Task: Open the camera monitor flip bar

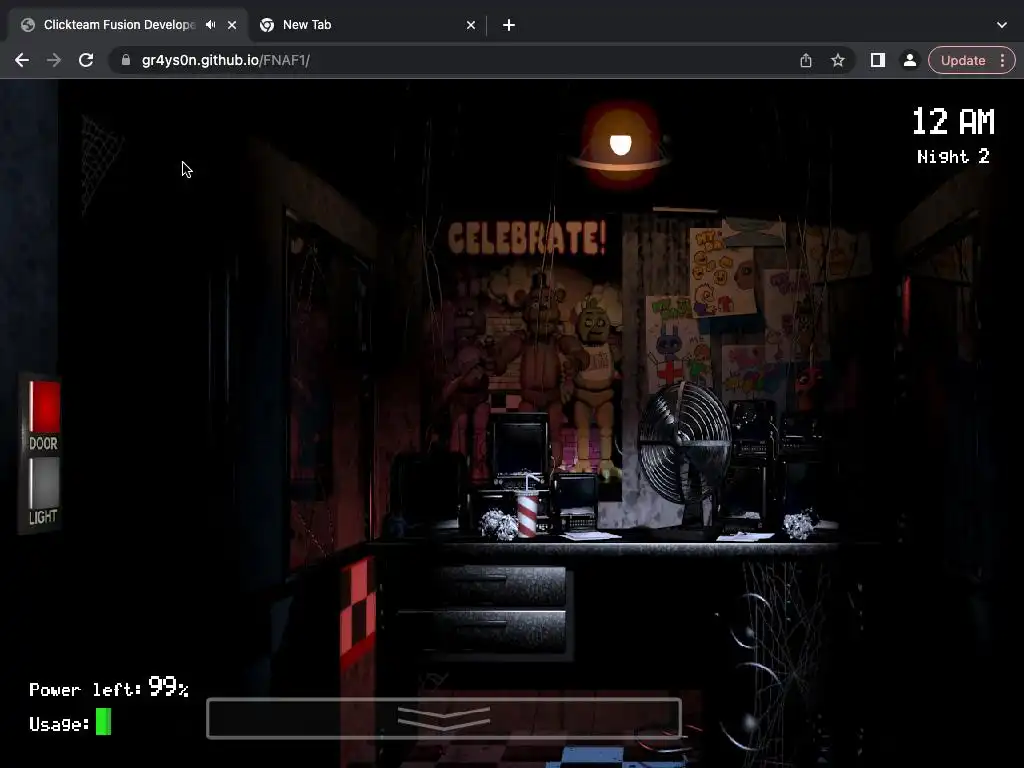Action: [444, 718]
